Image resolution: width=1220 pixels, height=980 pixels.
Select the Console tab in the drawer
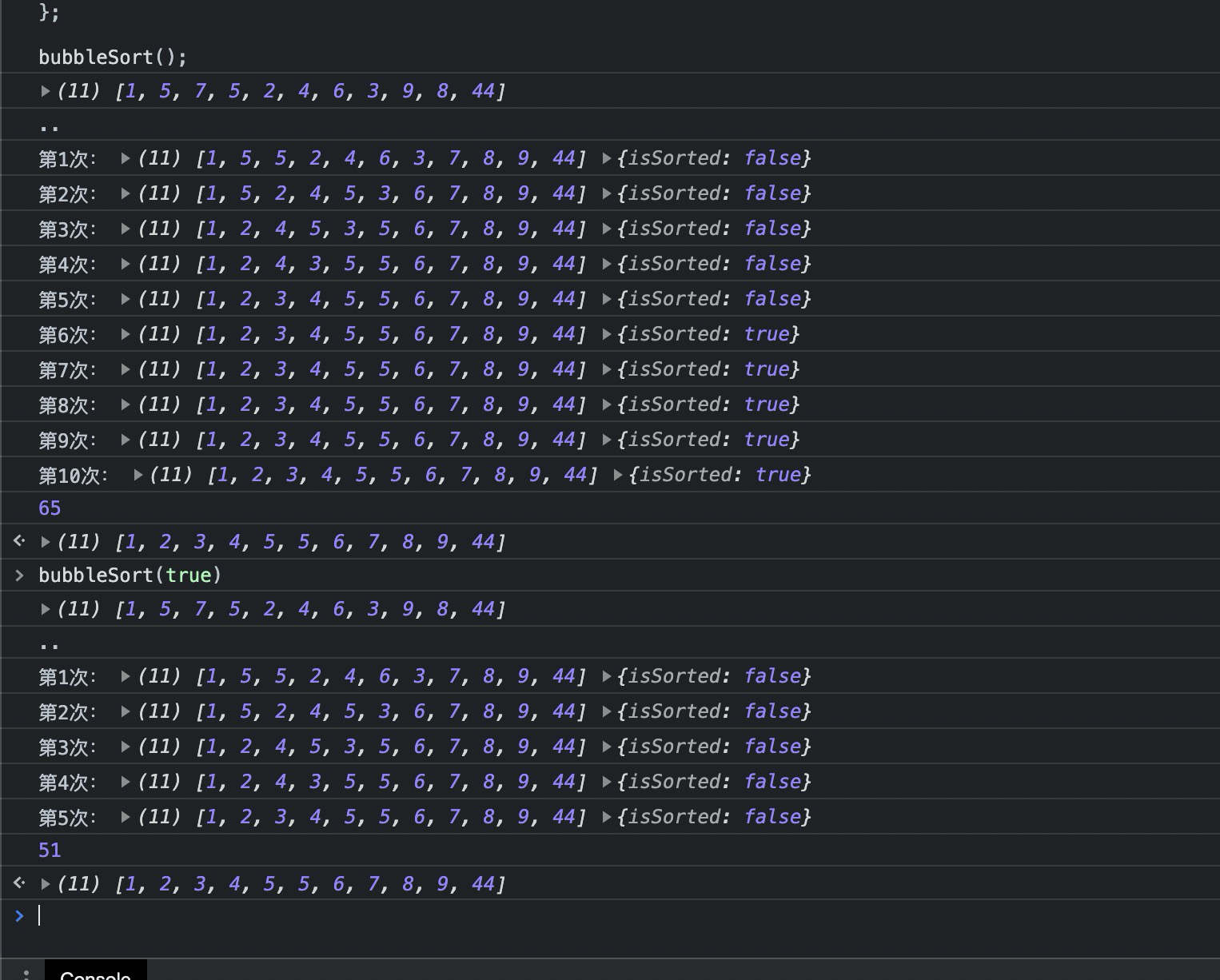95,973
